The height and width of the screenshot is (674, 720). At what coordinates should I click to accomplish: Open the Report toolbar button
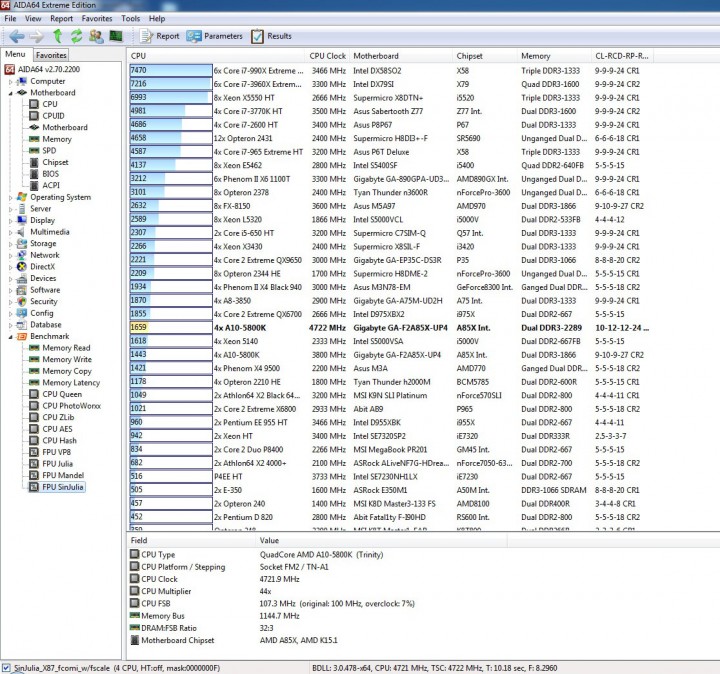click(159, 36)
